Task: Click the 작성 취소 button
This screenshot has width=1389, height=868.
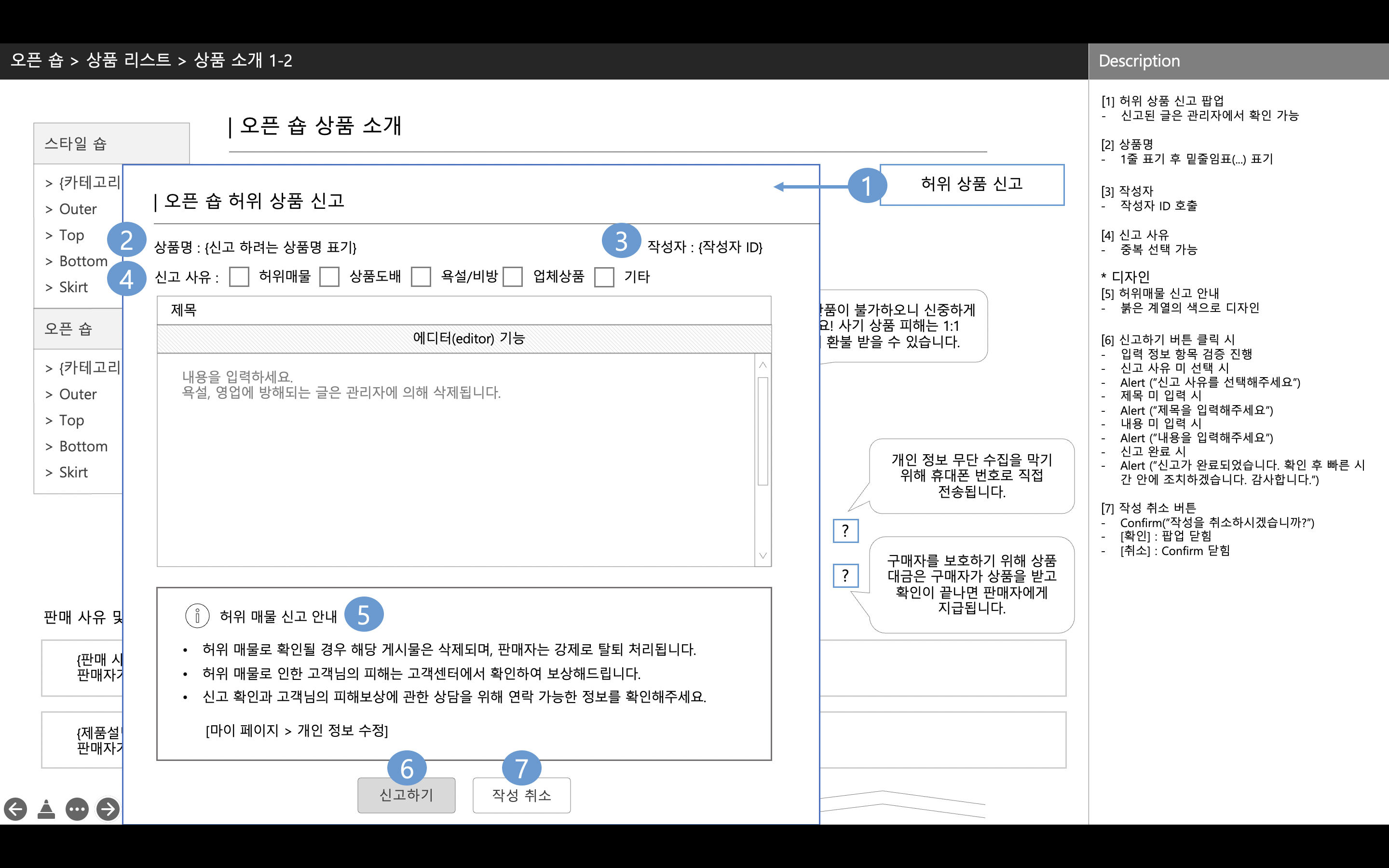Action: click(x=521, y=795)
